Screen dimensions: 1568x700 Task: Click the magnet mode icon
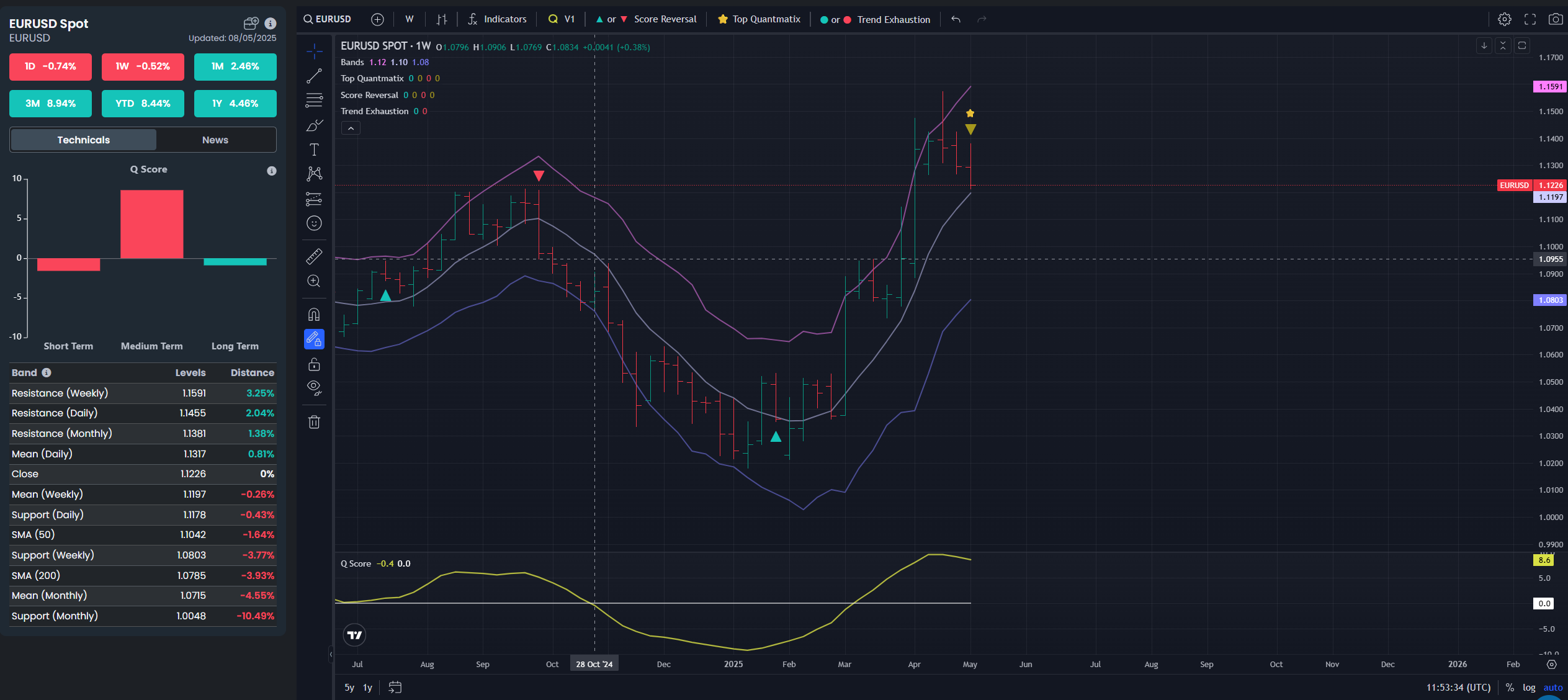click(314, 315)
